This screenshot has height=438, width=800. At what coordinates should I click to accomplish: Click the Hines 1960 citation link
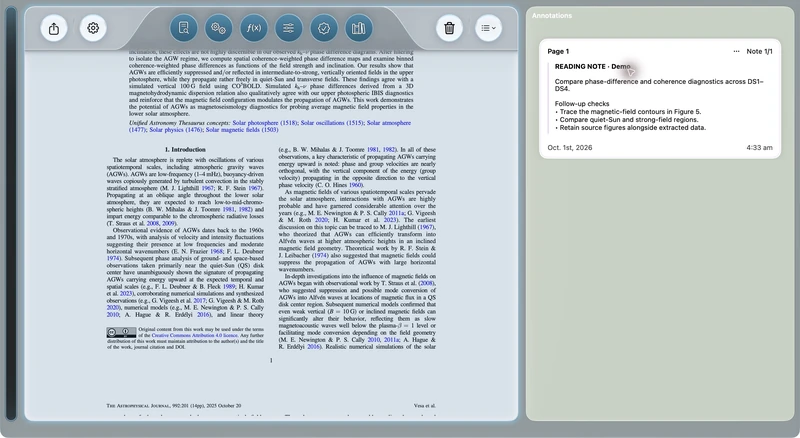point(355,185)
